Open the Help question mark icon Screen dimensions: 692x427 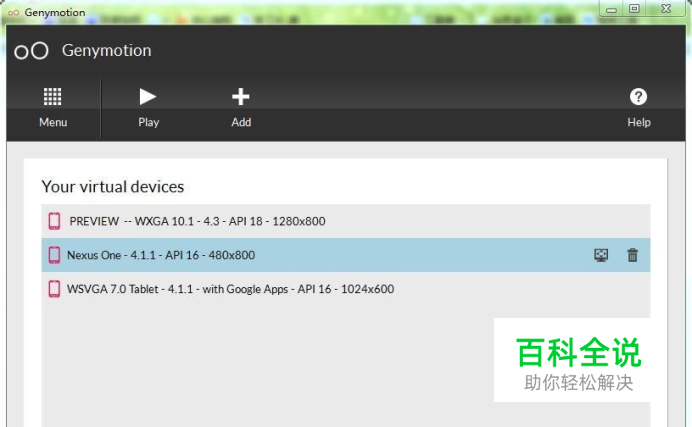coord(638,97)
